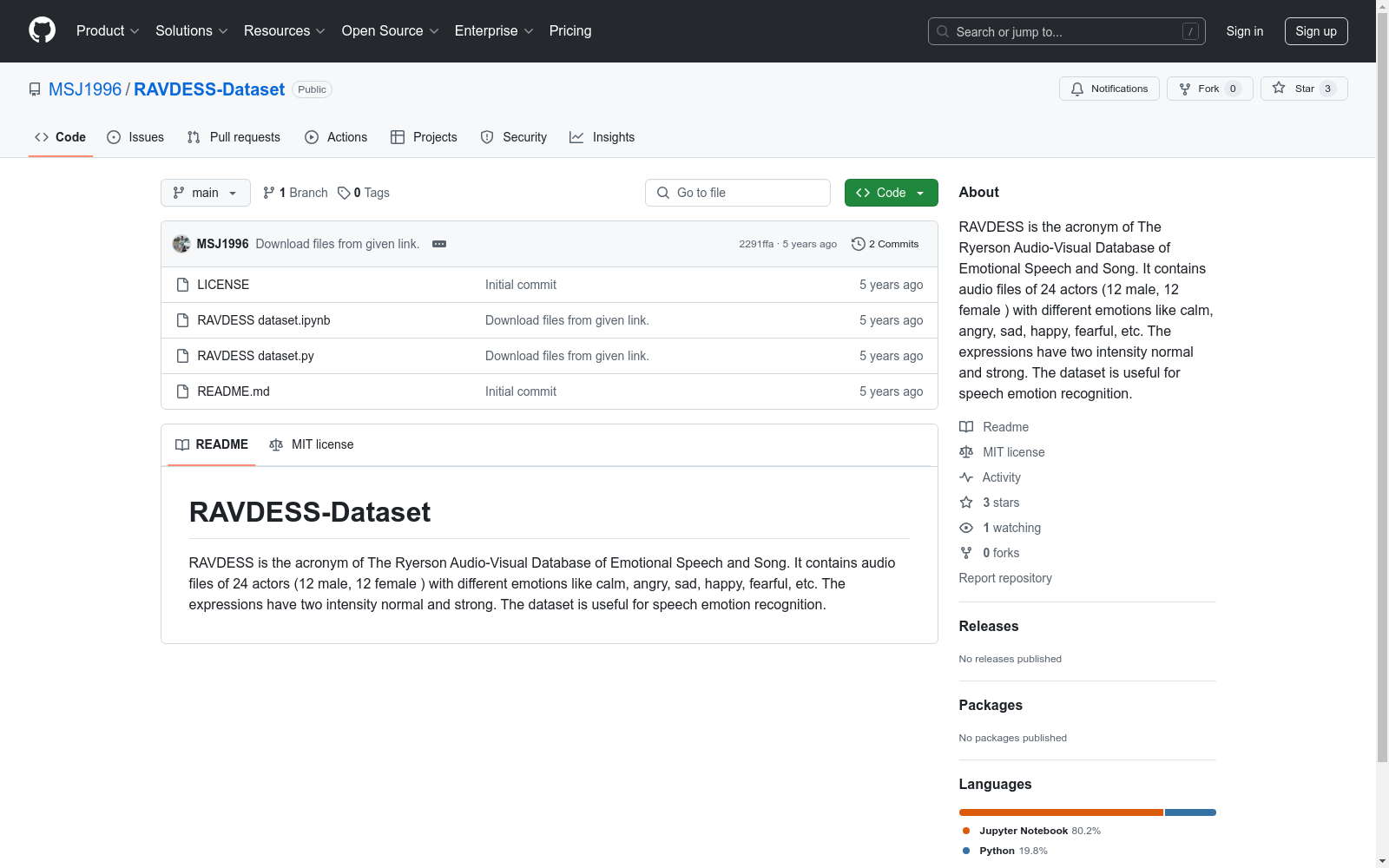Click the 0 Tags link
Screen dimensions: 1389x868
point(364,193)
